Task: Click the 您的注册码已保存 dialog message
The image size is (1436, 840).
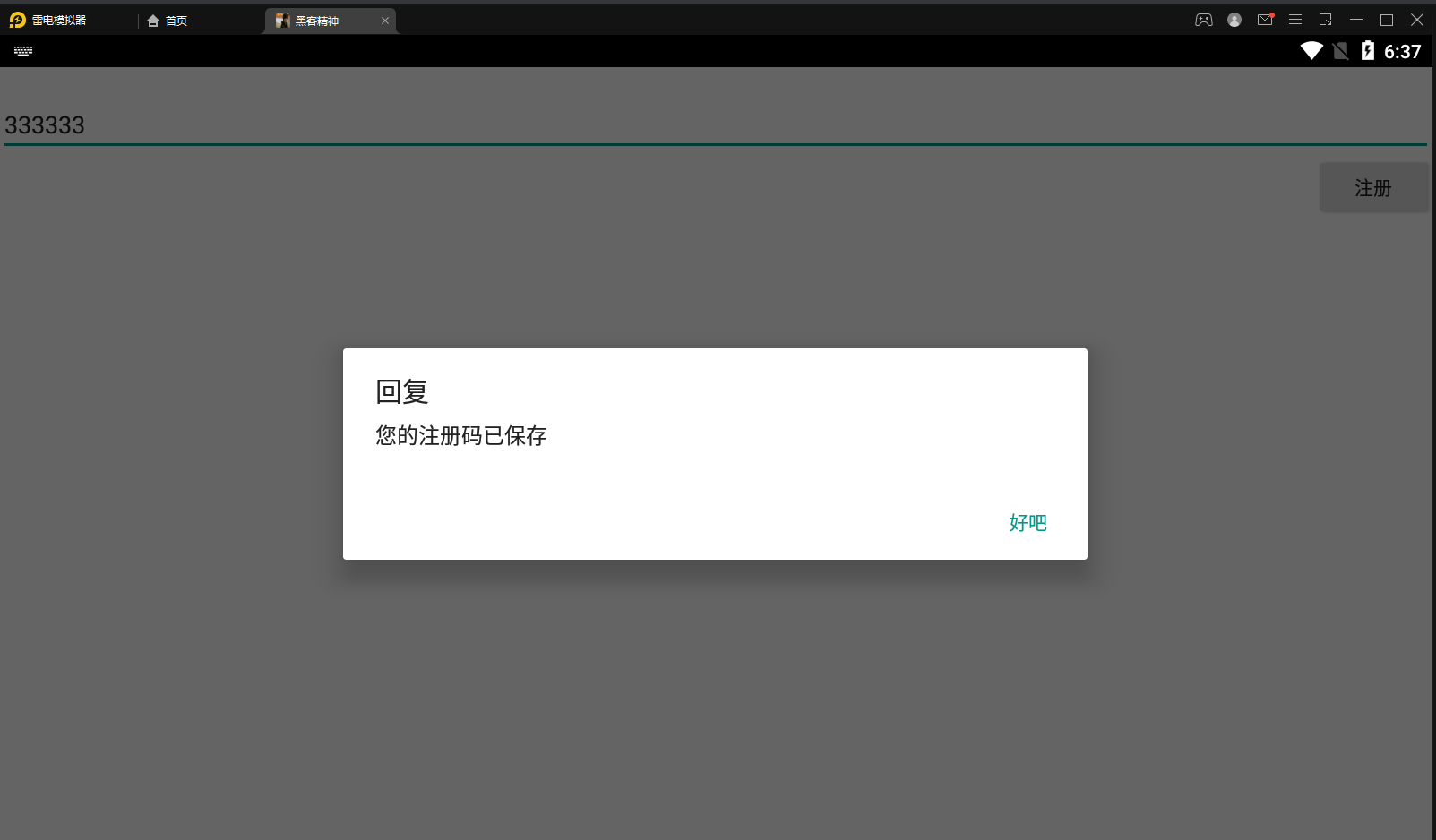Action: 460,436
